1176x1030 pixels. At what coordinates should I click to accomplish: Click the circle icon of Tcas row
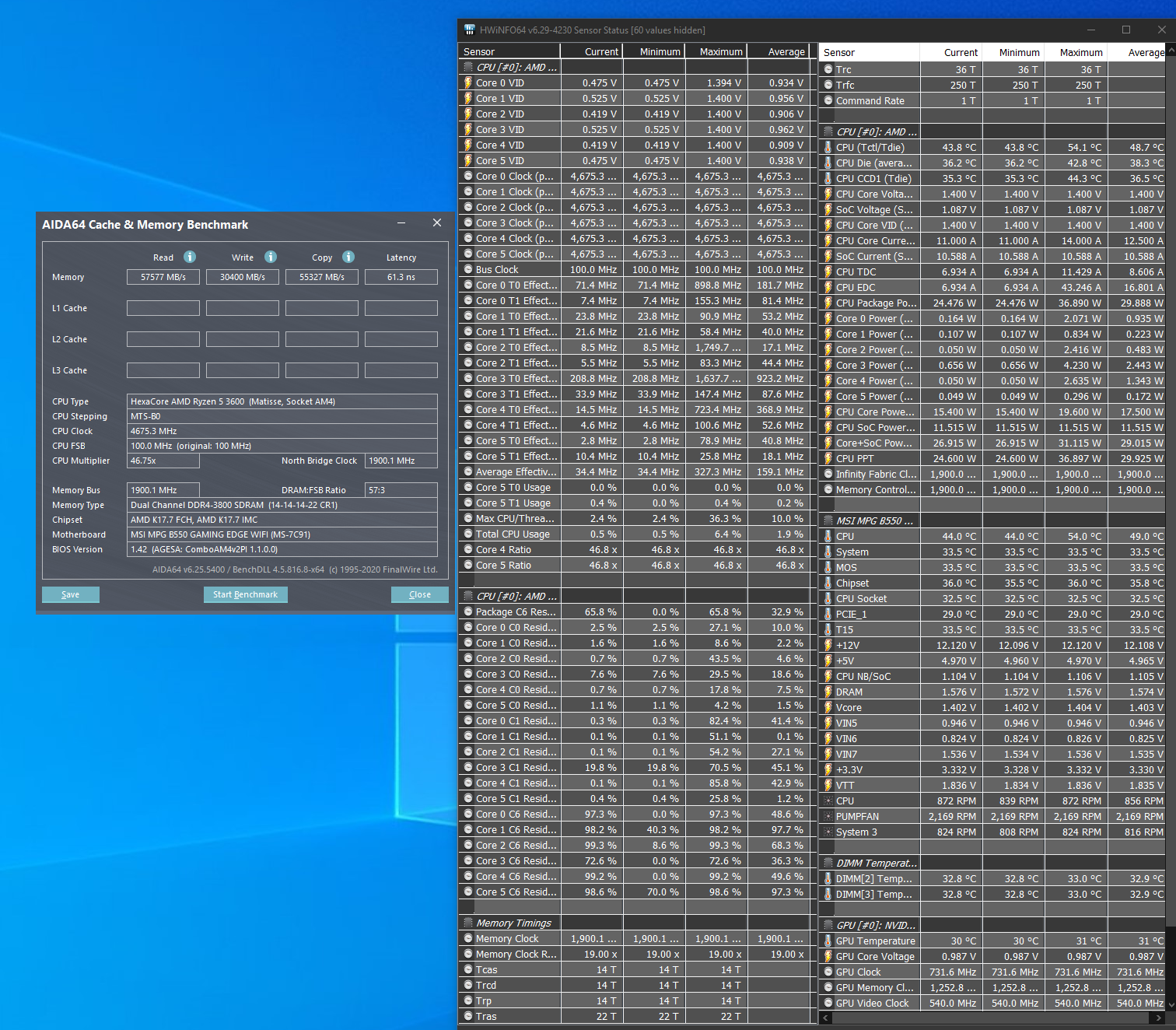(x=468, y=969)
